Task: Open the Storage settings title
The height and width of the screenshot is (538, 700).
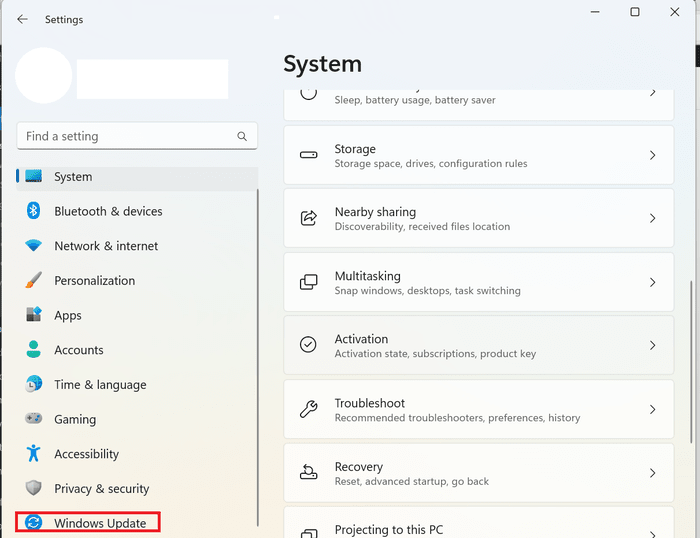Action: (355, 149)
